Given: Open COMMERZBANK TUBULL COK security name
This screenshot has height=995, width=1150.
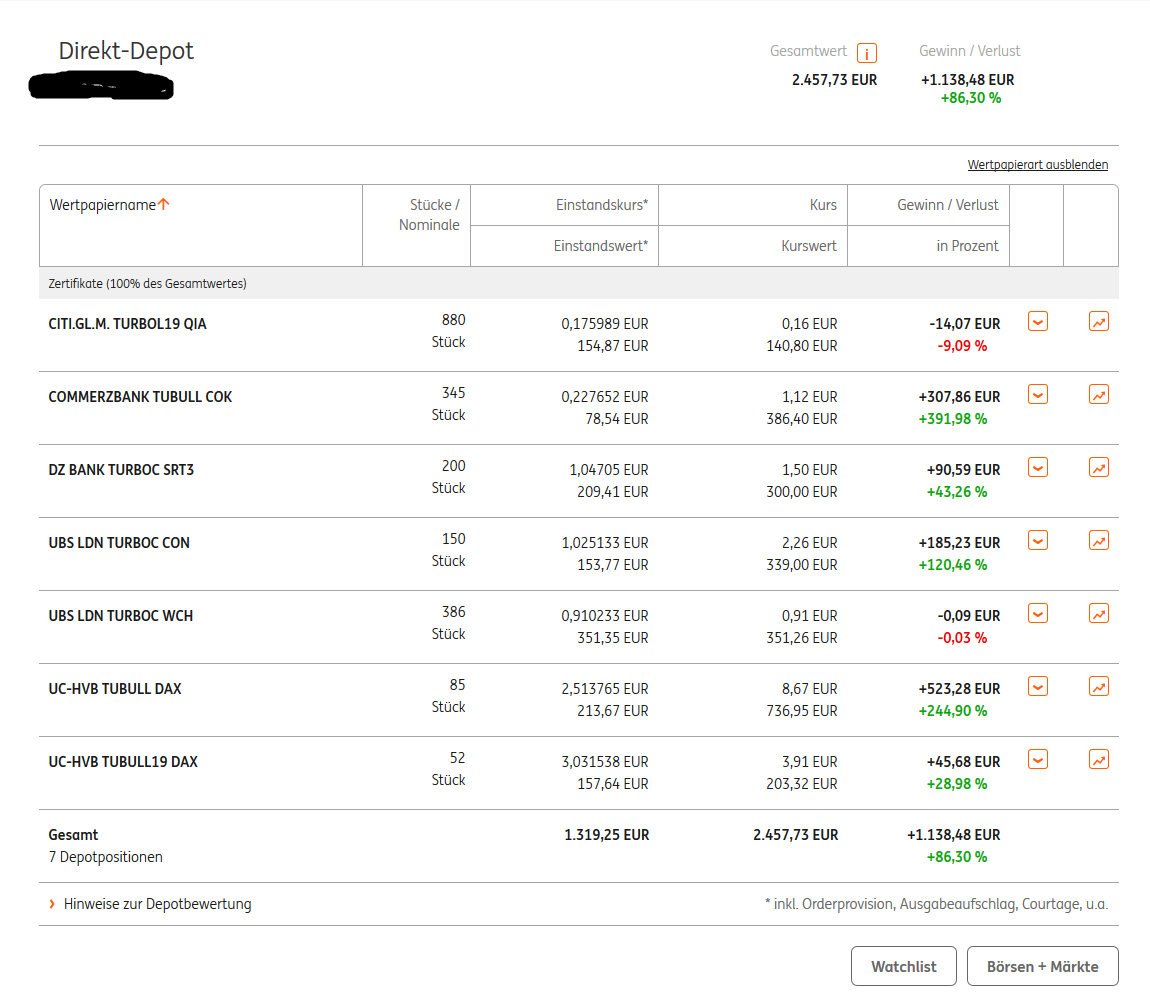Looking at the screenshot, I should (140, 397).
